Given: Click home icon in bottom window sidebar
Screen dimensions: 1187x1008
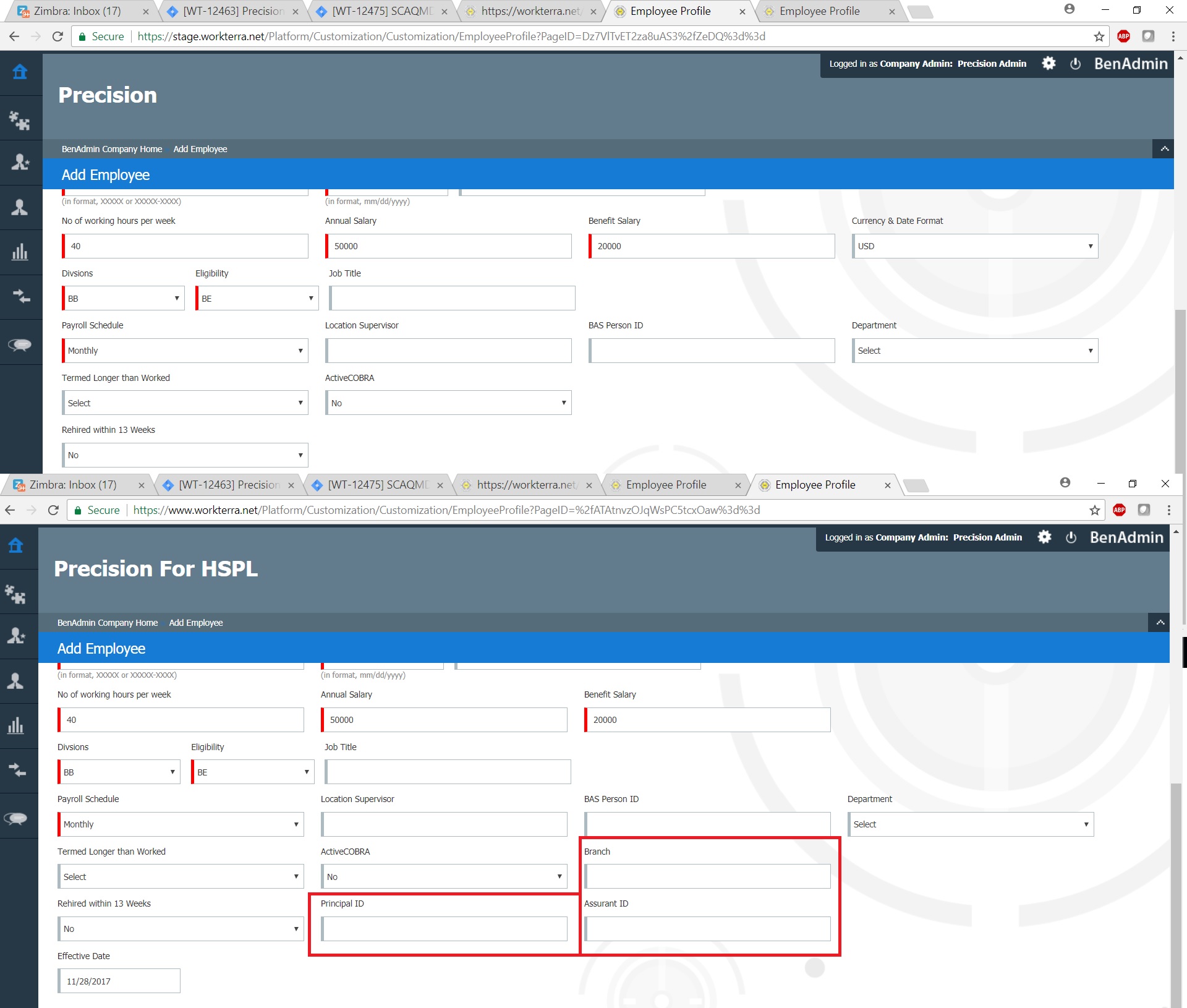Looking at the screenshot, I should coord(15,545).
